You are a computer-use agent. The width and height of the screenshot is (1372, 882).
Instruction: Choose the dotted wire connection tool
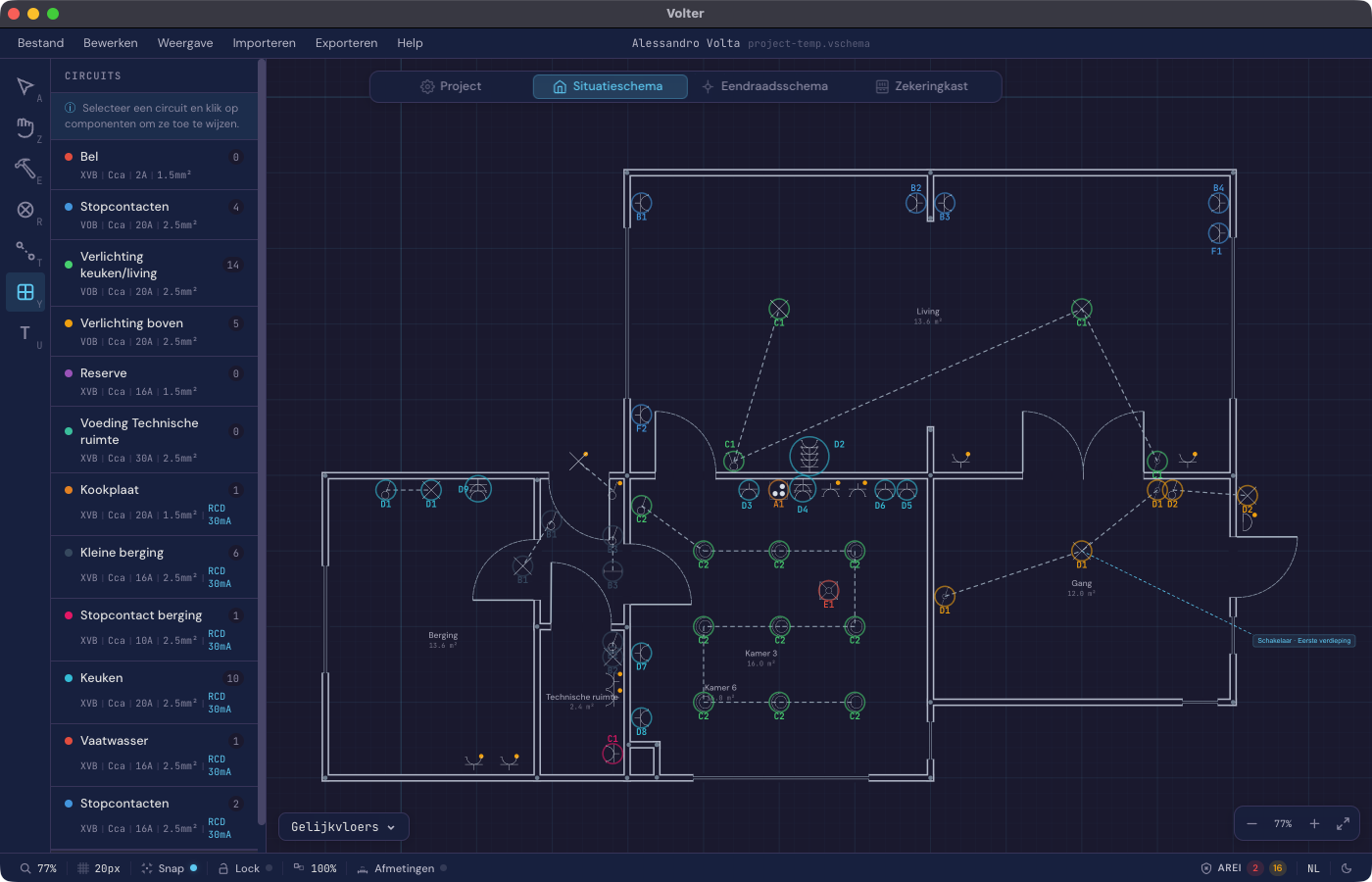pos(25,251)
